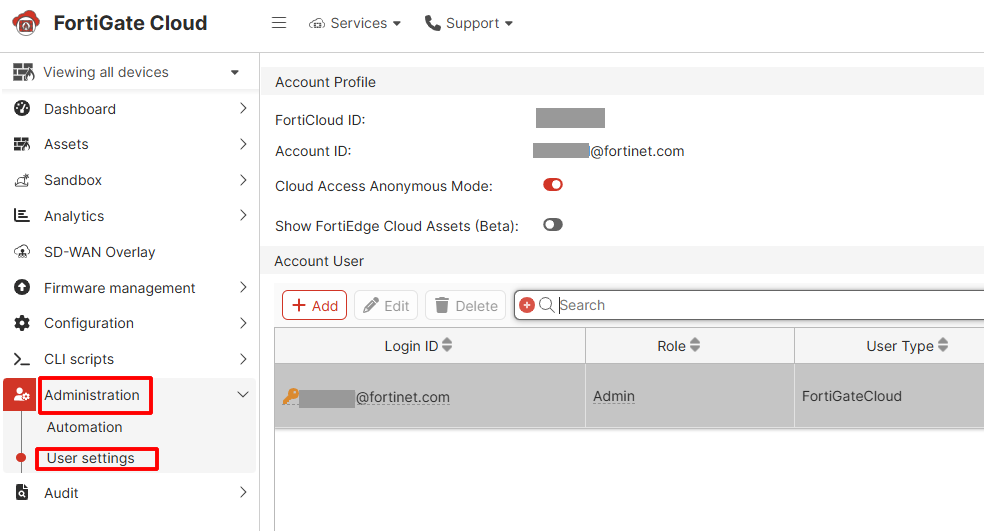Click the Analytics chart icon
Screen dimensions: 984x531
22,216
